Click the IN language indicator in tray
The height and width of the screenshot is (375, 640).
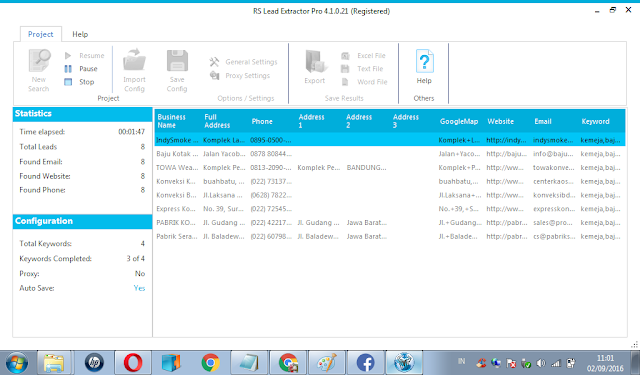pos(462,361)
